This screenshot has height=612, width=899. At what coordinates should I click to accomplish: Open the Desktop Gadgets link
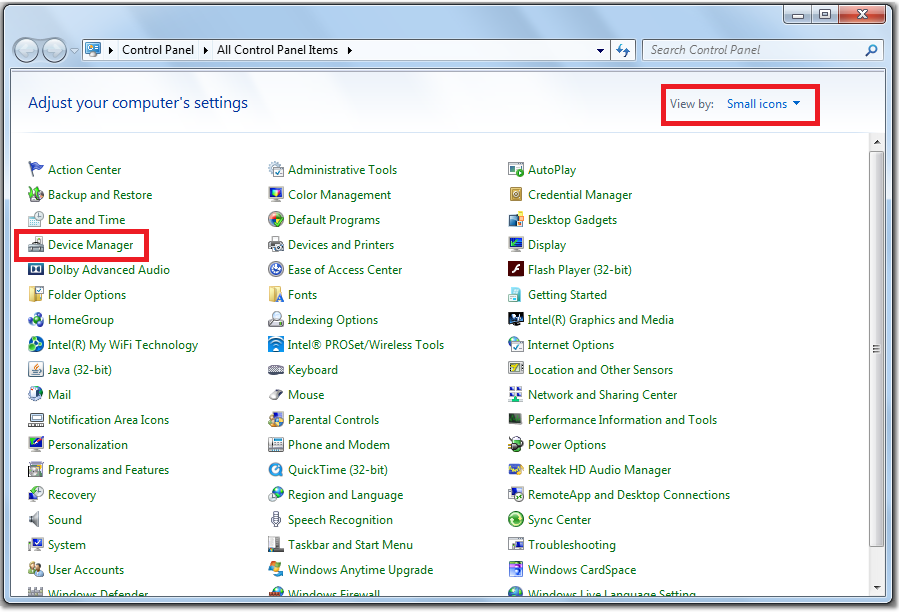(572, 220)
